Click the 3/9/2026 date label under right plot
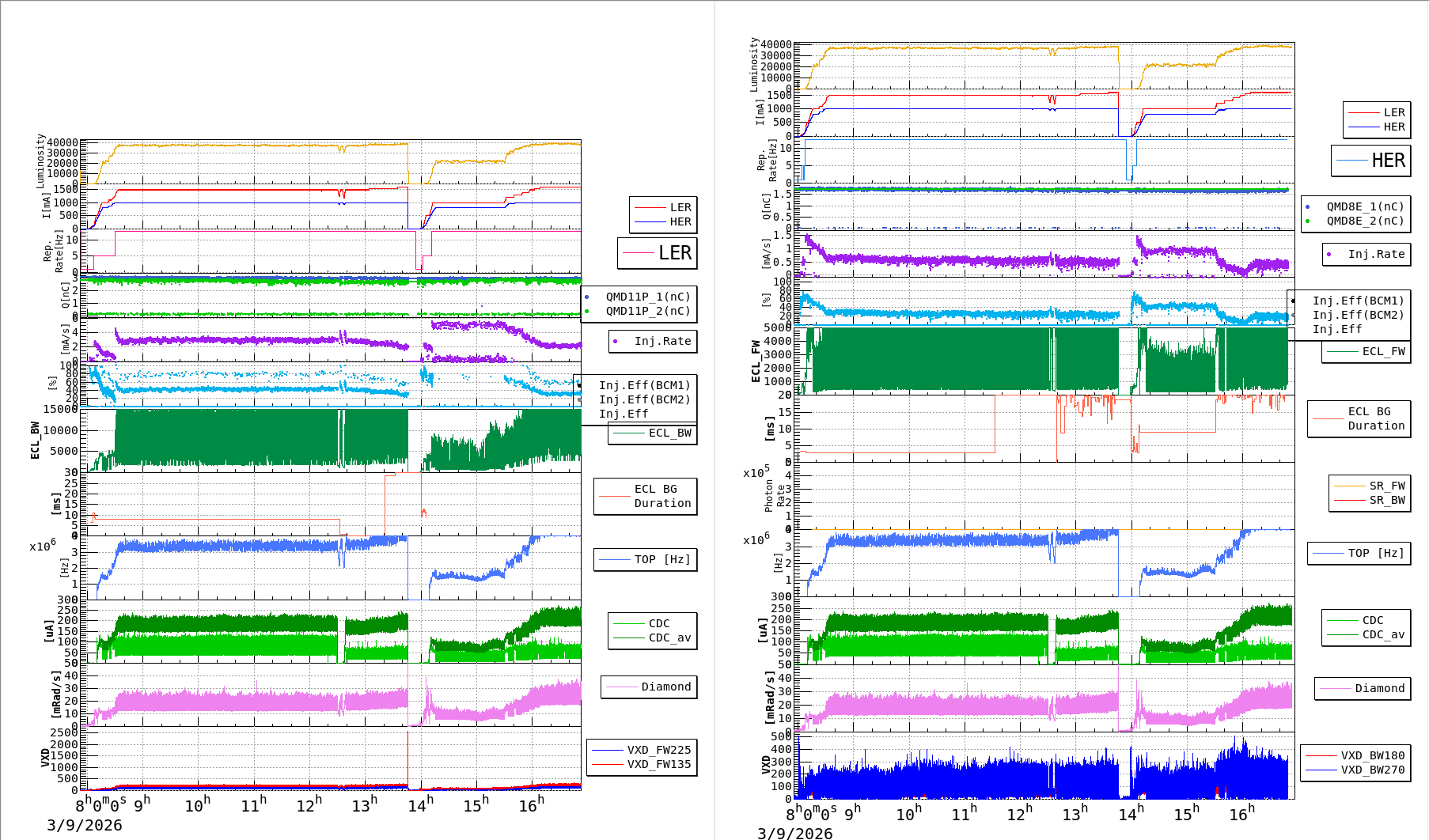Screen dimensions: 1429x840 pyautogui.click(x=794, y=833)
